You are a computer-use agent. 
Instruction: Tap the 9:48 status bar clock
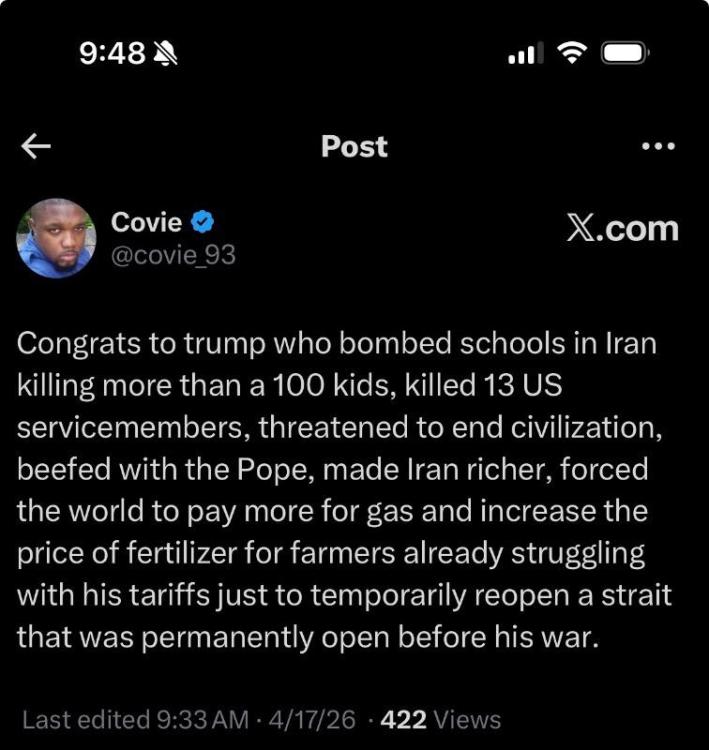pyautogui.click(x=112, y=53)
